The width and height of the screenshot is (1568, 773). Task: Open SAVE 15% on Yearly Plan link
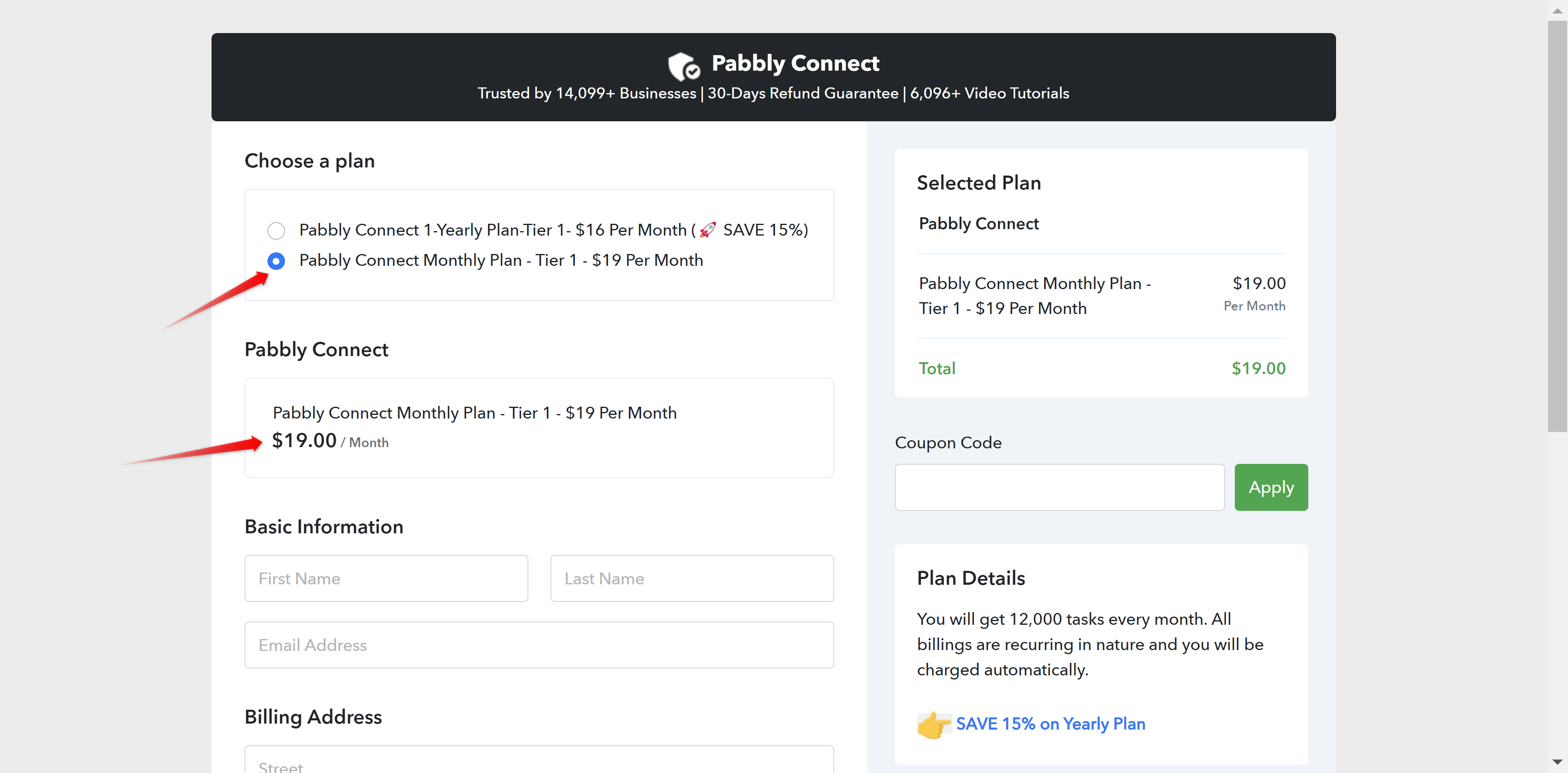[x=1050, y=724]
